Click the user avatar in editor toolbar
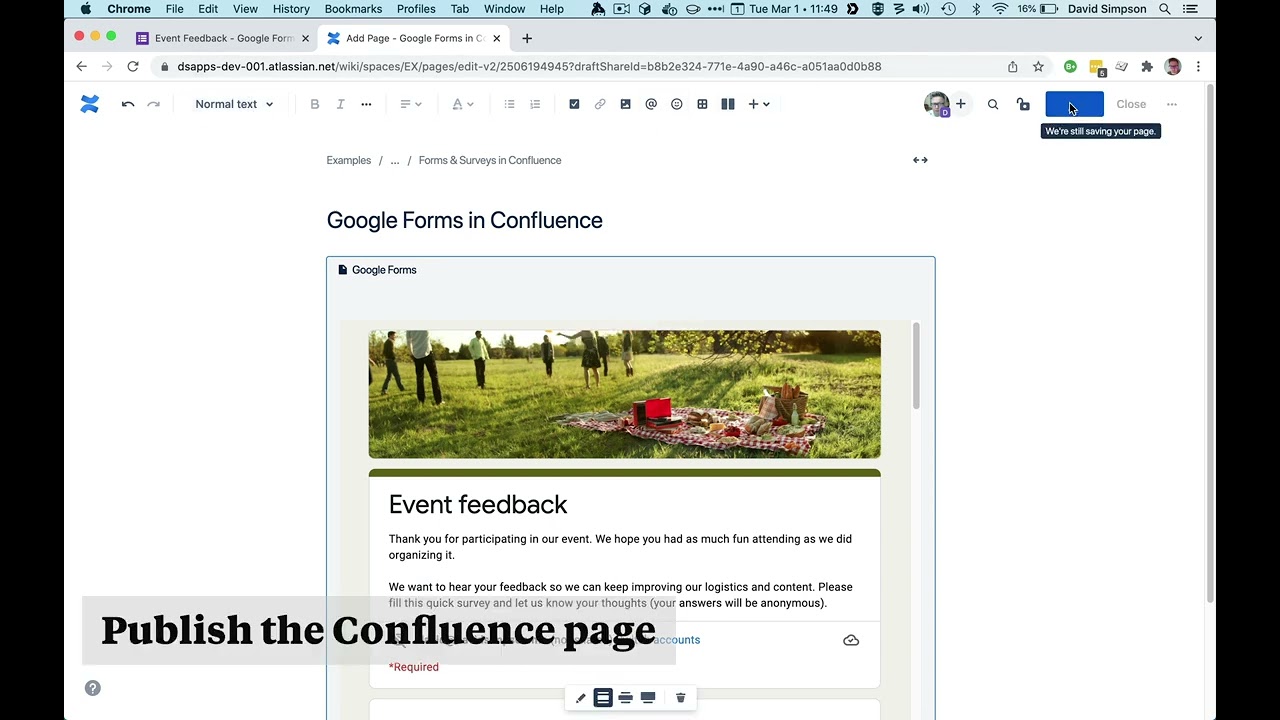The height and width of the screenshot is (720, 1280). (x=937, y=104)
